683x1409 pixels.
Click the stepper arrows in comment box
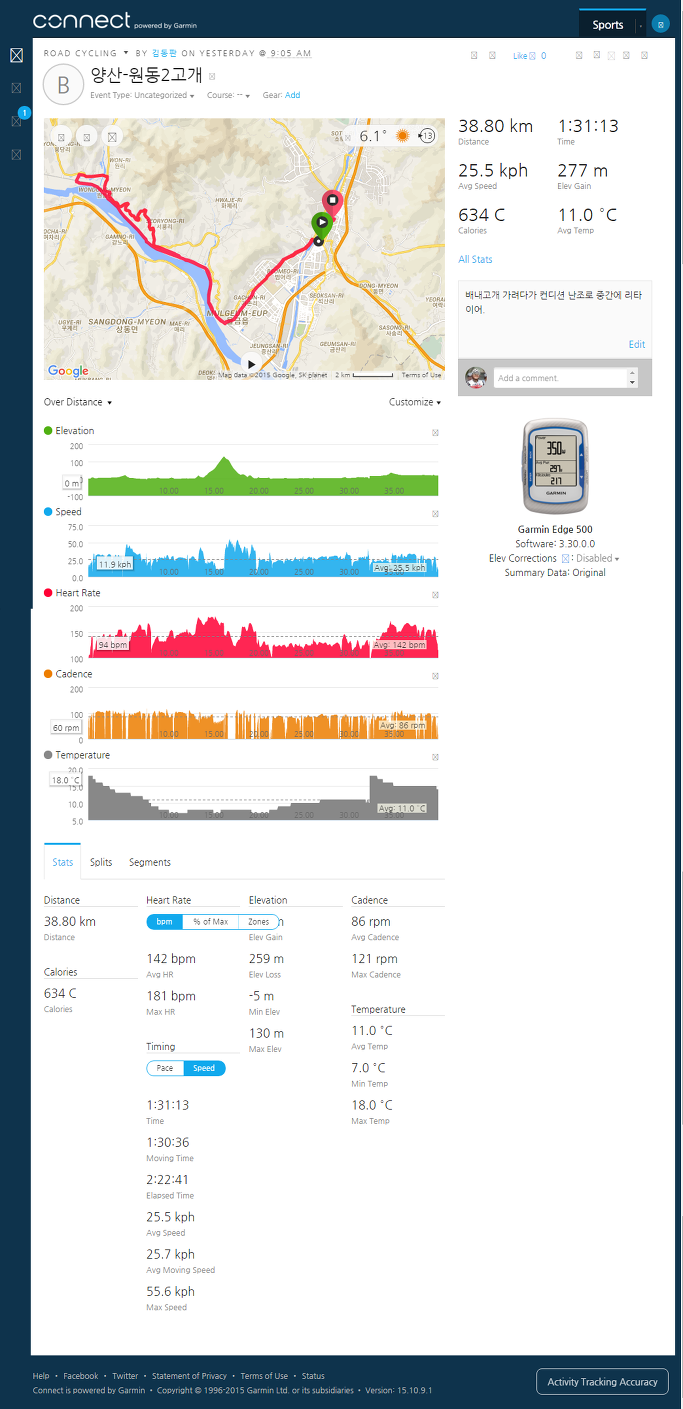point(631,378)
